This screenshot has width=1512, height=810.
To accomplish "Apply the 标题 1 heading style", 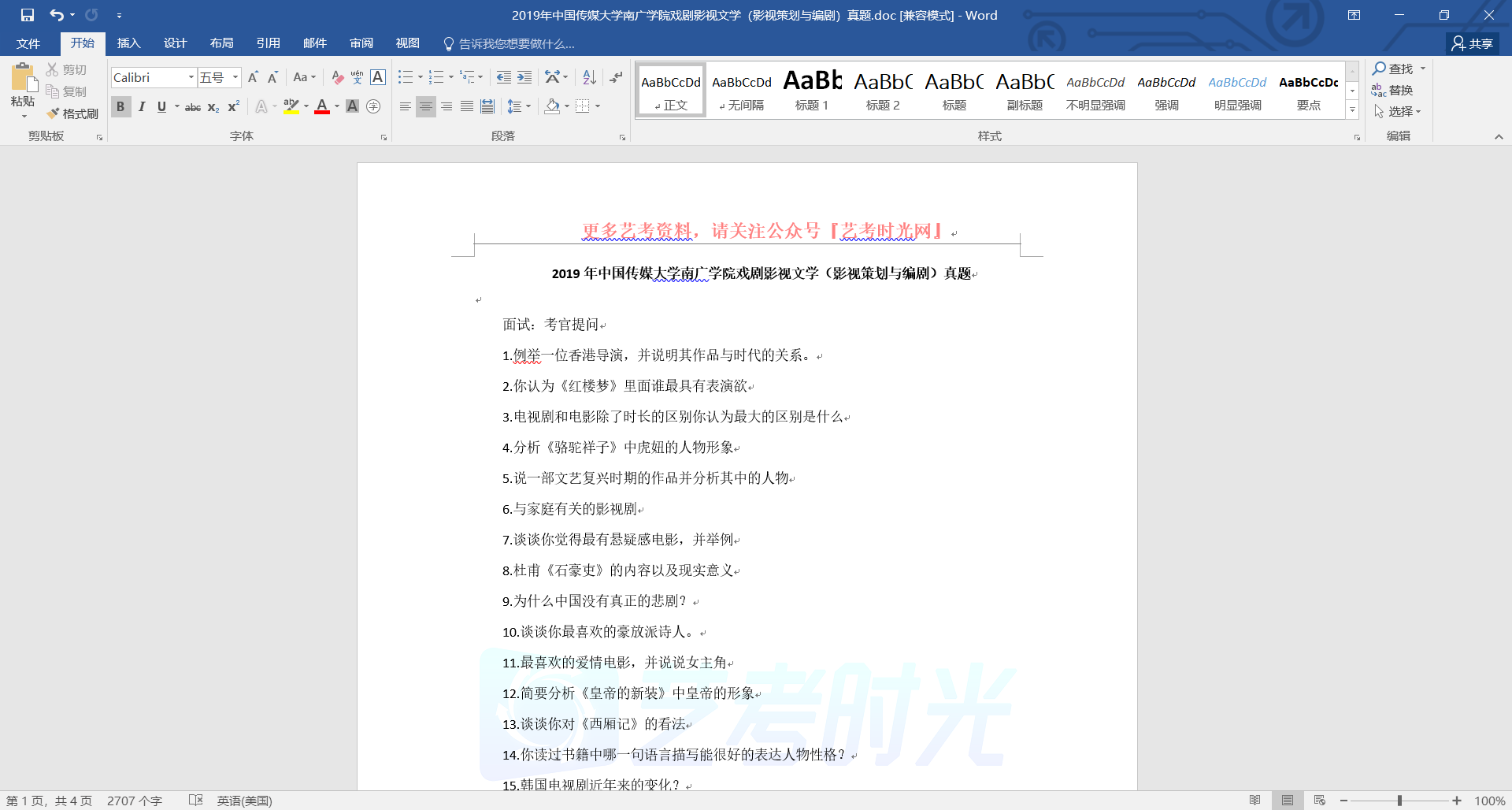I will pyautogui.click(x=812, y=91).
